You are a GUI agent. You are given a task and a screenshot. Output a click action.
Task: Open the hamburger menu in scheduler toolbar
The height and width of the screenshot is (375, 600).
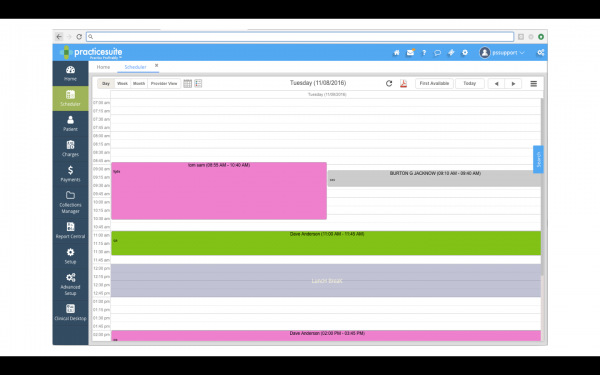[x=533, y=83]
